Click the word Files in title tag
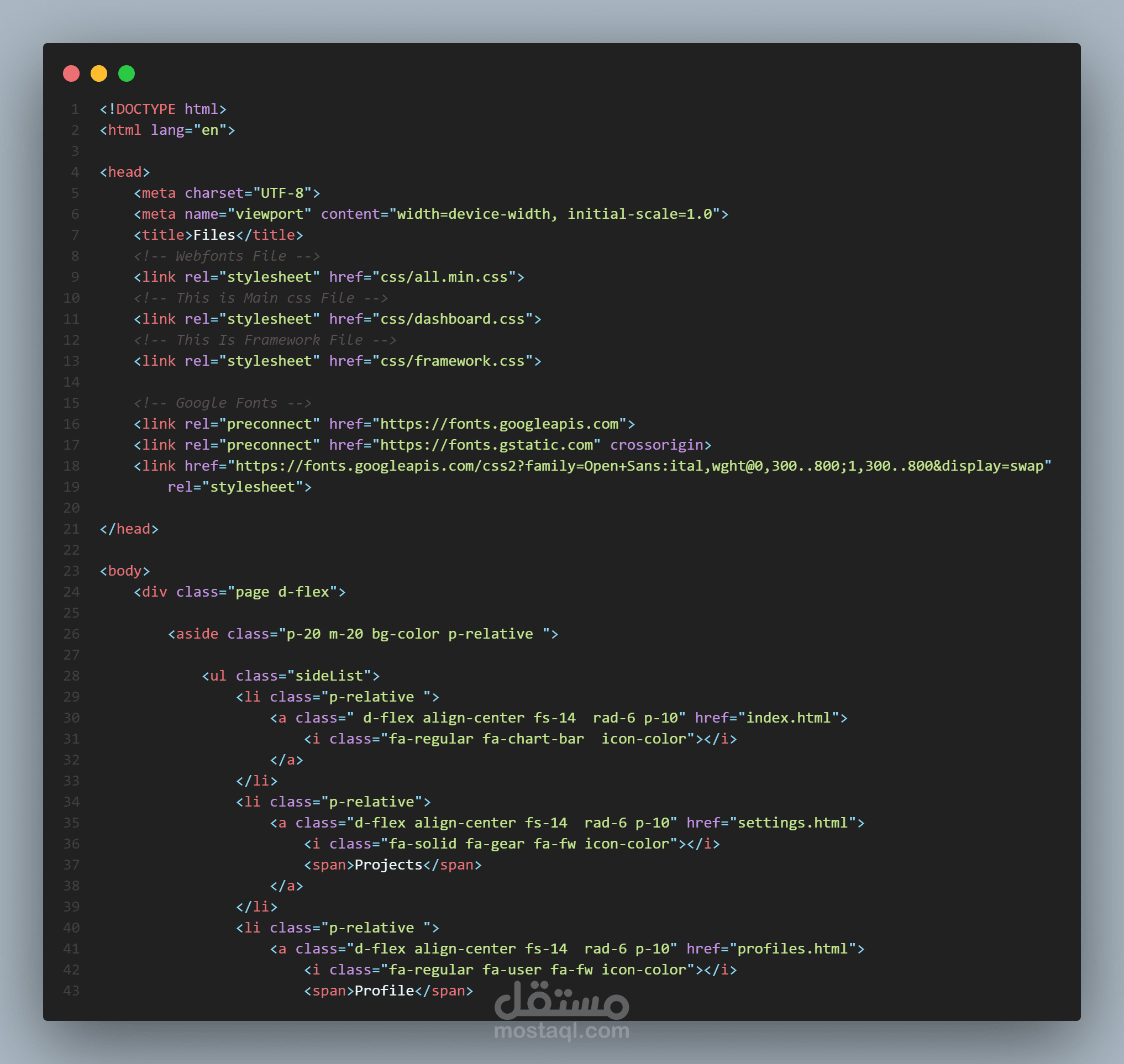 [x=214, y=235]
